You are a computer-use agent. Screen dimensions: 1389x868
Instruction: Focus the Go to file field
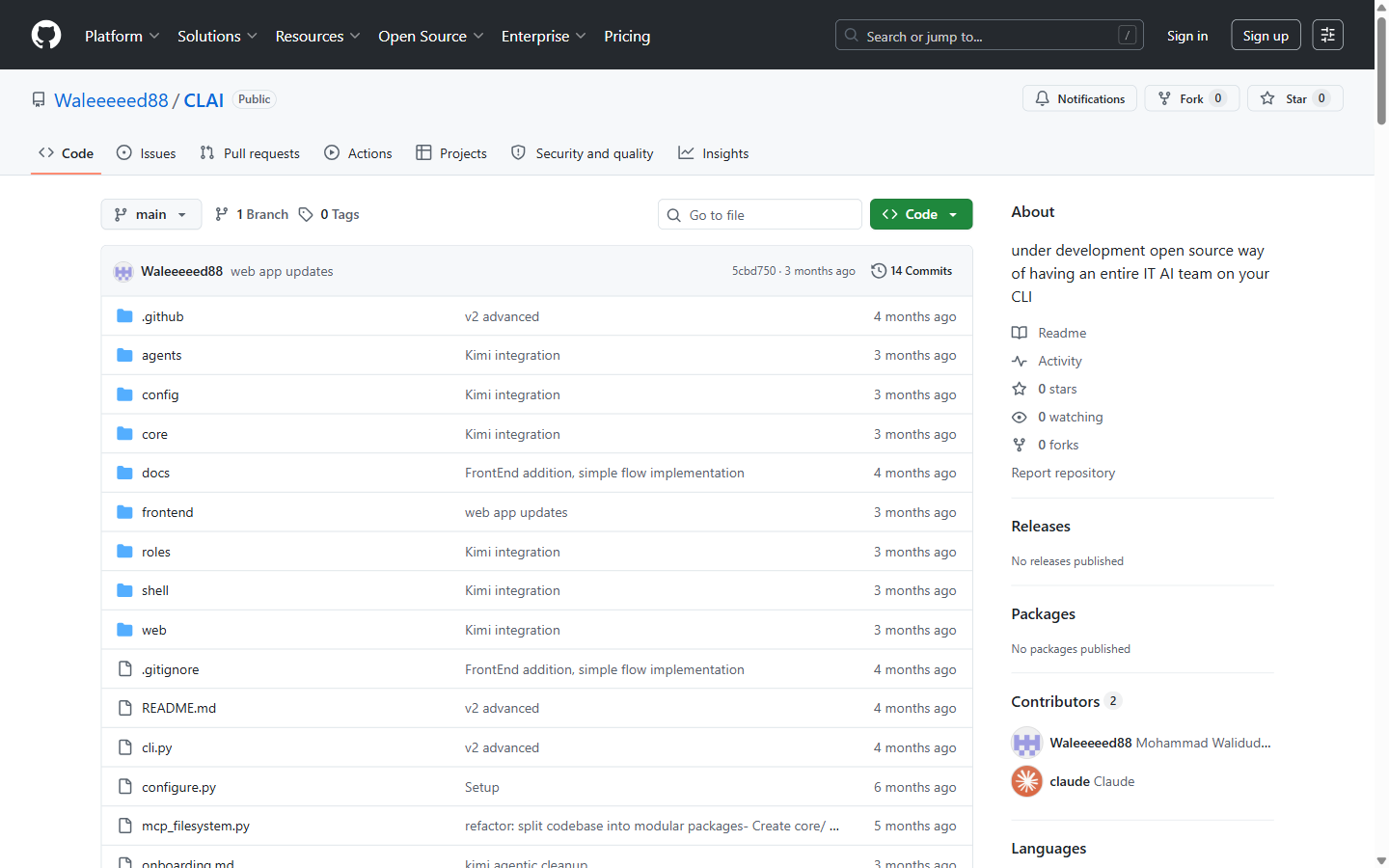(x=760, y=214)
